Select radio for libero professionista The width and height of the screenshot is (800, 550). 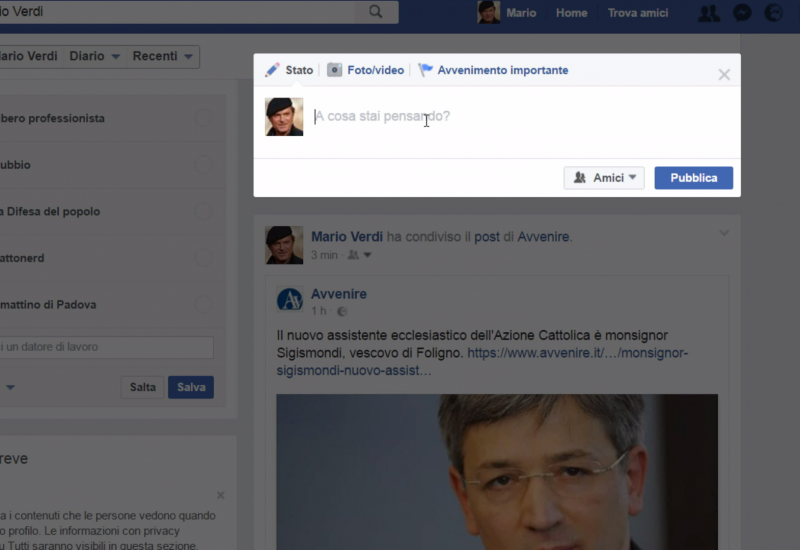204,118
